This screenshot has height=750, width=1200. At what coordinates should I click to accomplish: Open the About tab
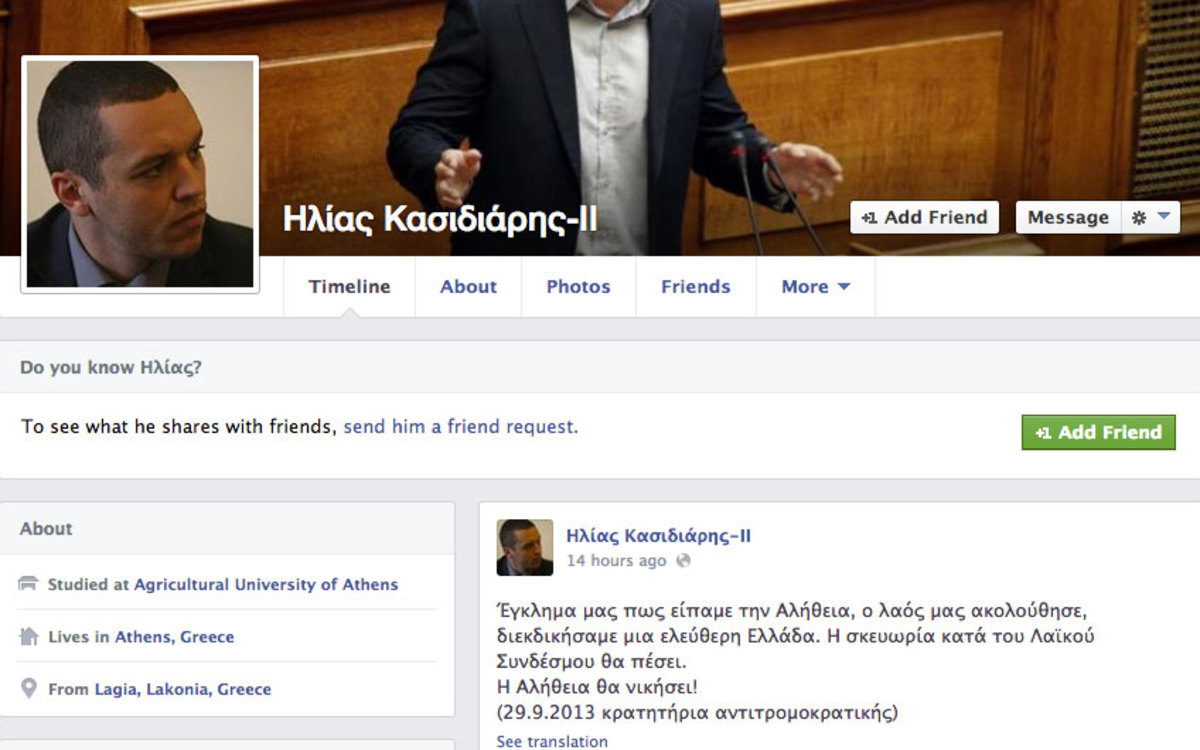(x=468, y=287)
